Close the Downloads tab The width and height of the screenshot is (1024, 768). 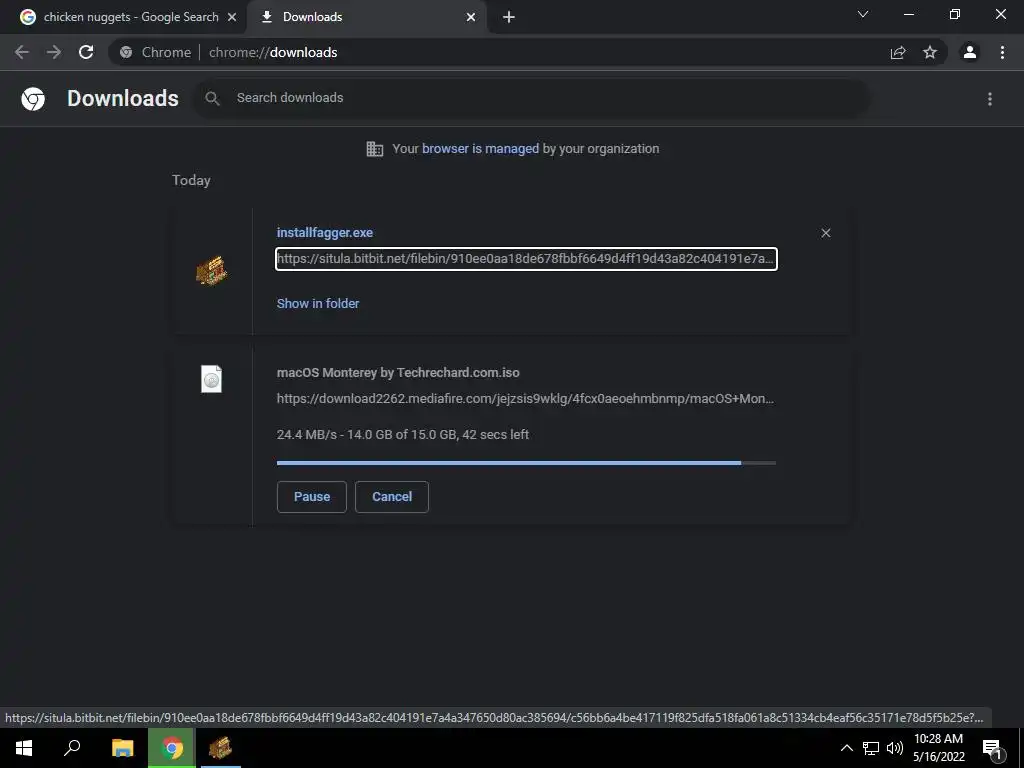471,17
